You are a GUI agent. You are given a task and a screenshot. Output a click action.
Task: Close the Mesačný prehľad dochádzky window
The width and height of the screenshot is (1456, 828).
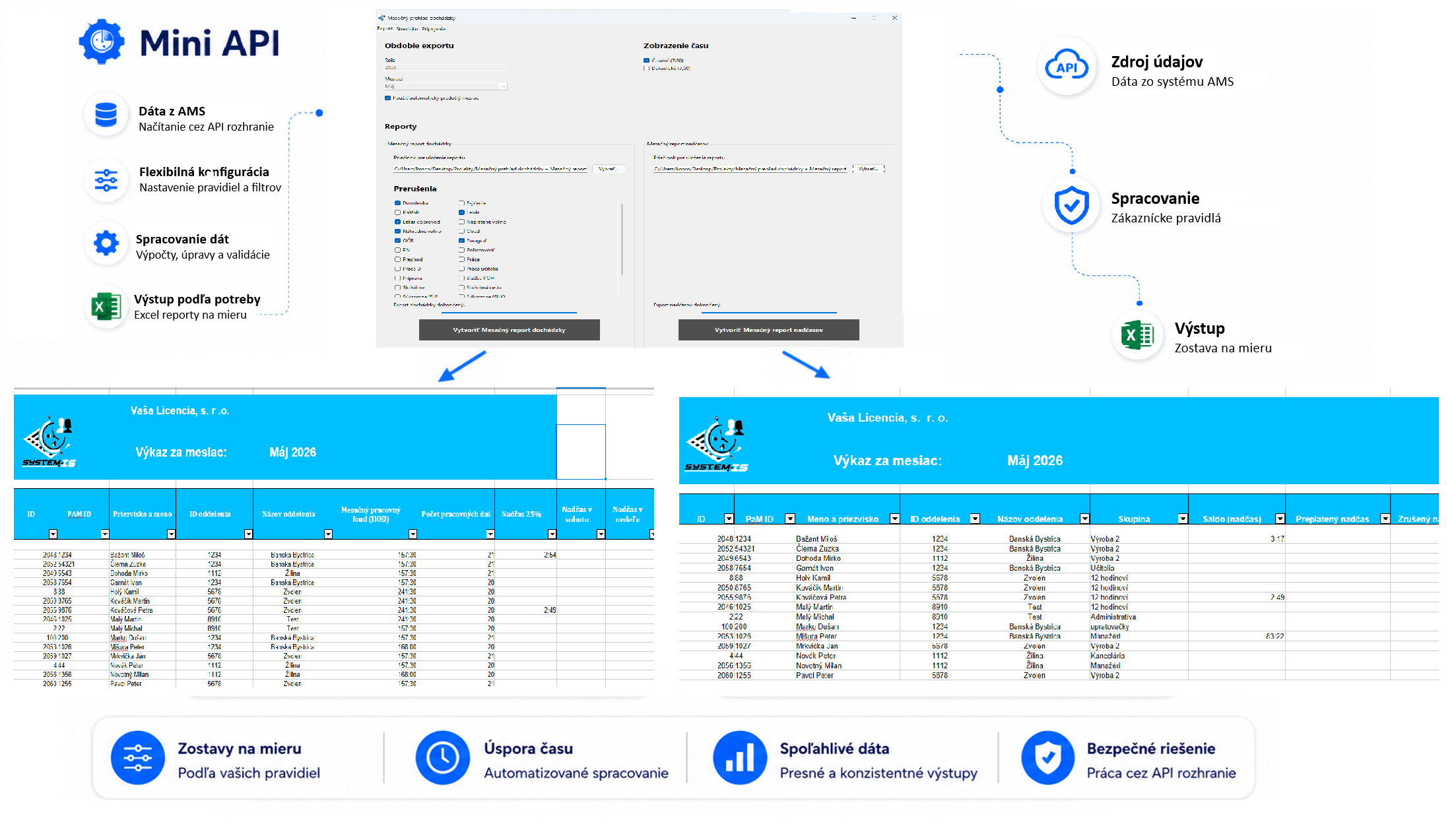tap(894, 18)
